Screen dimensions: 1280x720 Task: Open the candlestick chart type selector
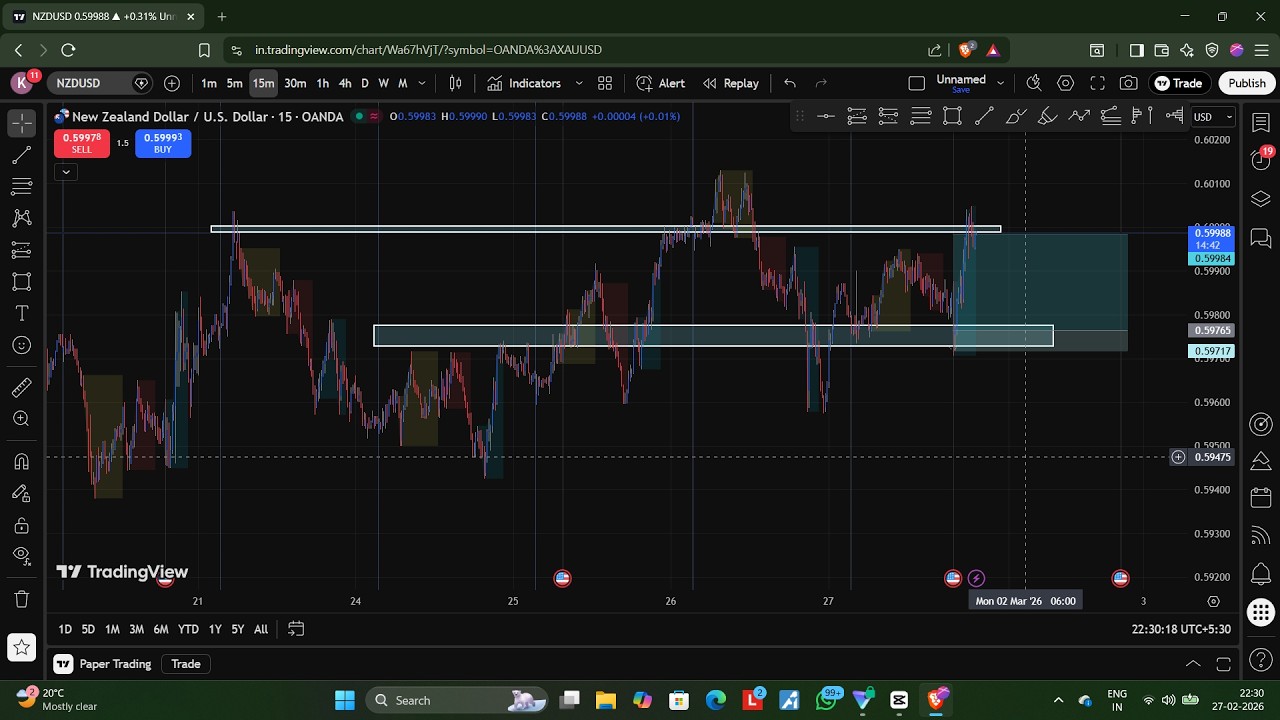[x=456, y=83]
